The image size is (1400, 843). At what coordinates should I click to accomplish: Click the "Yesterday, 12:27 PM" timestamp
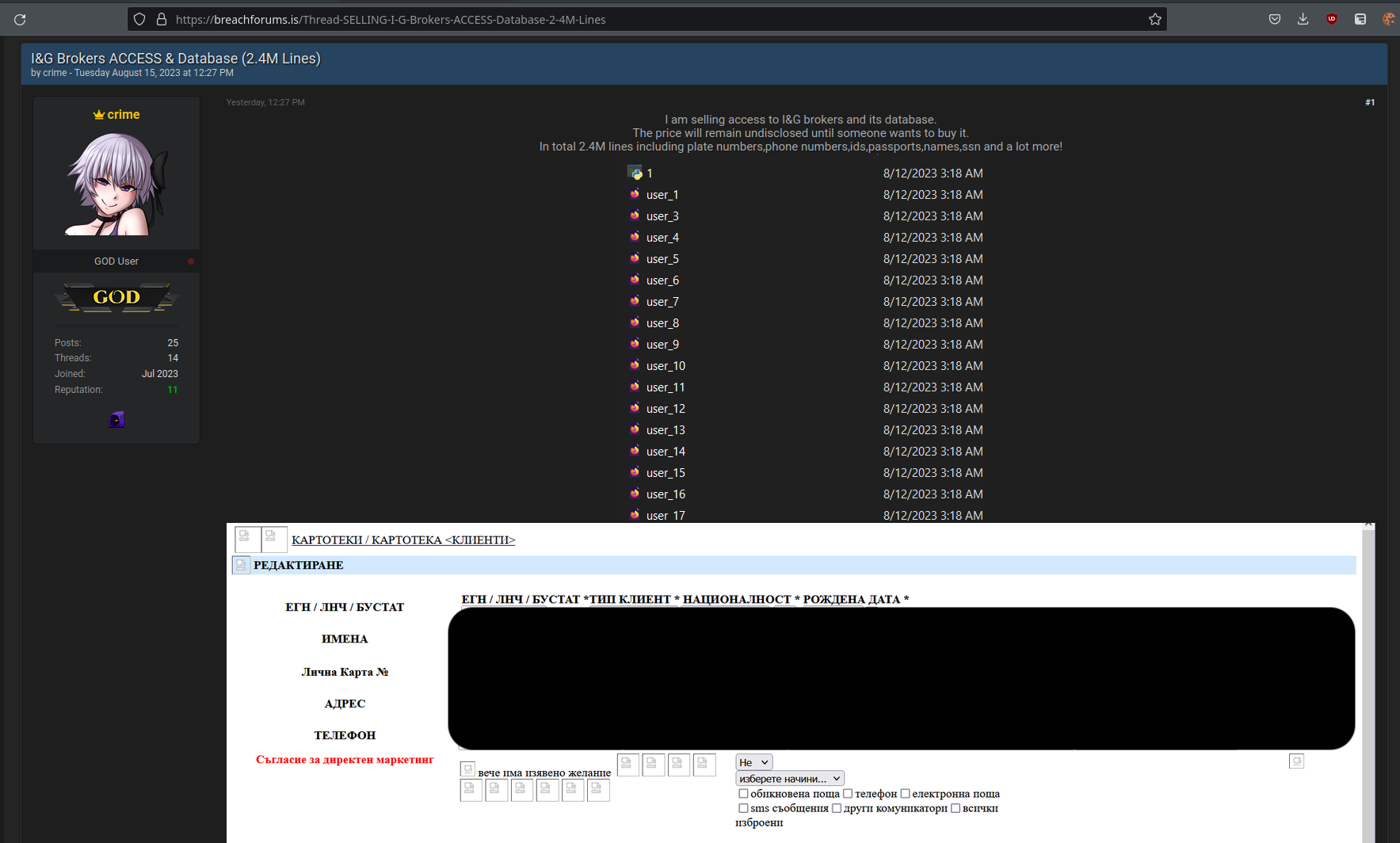[265, 102]
